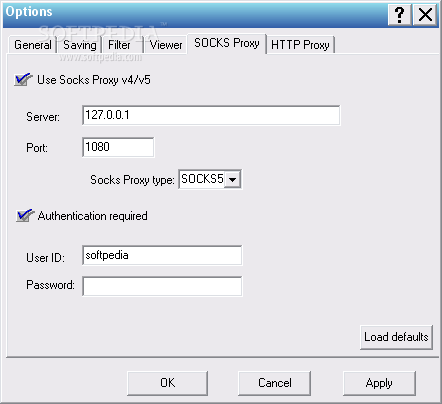This screenshot has width=442, height=404.
Task: Click the question mark help button
Action: [399, 15]
